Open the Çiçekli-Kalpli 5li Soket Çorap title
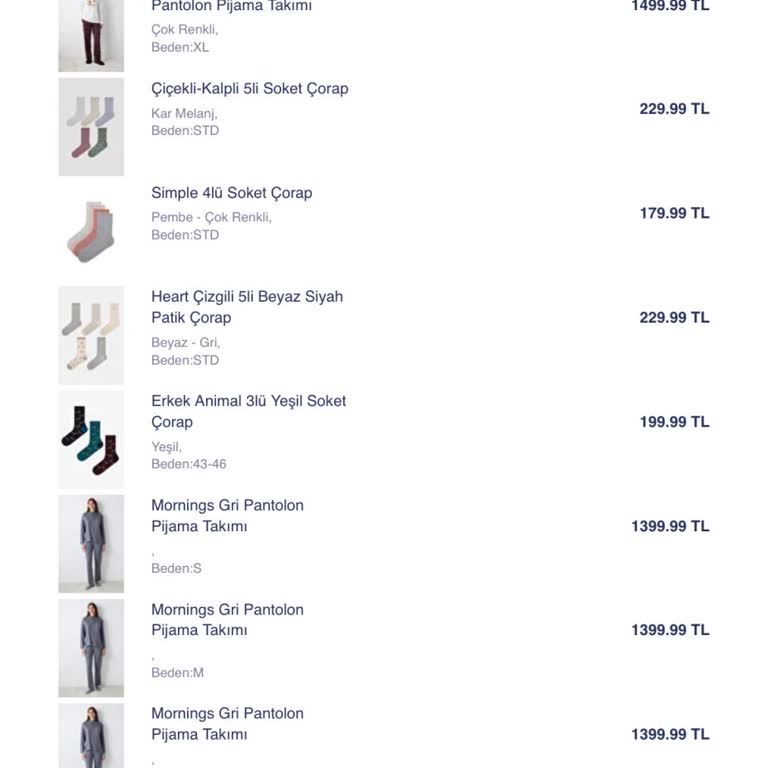 coord(250,89)
